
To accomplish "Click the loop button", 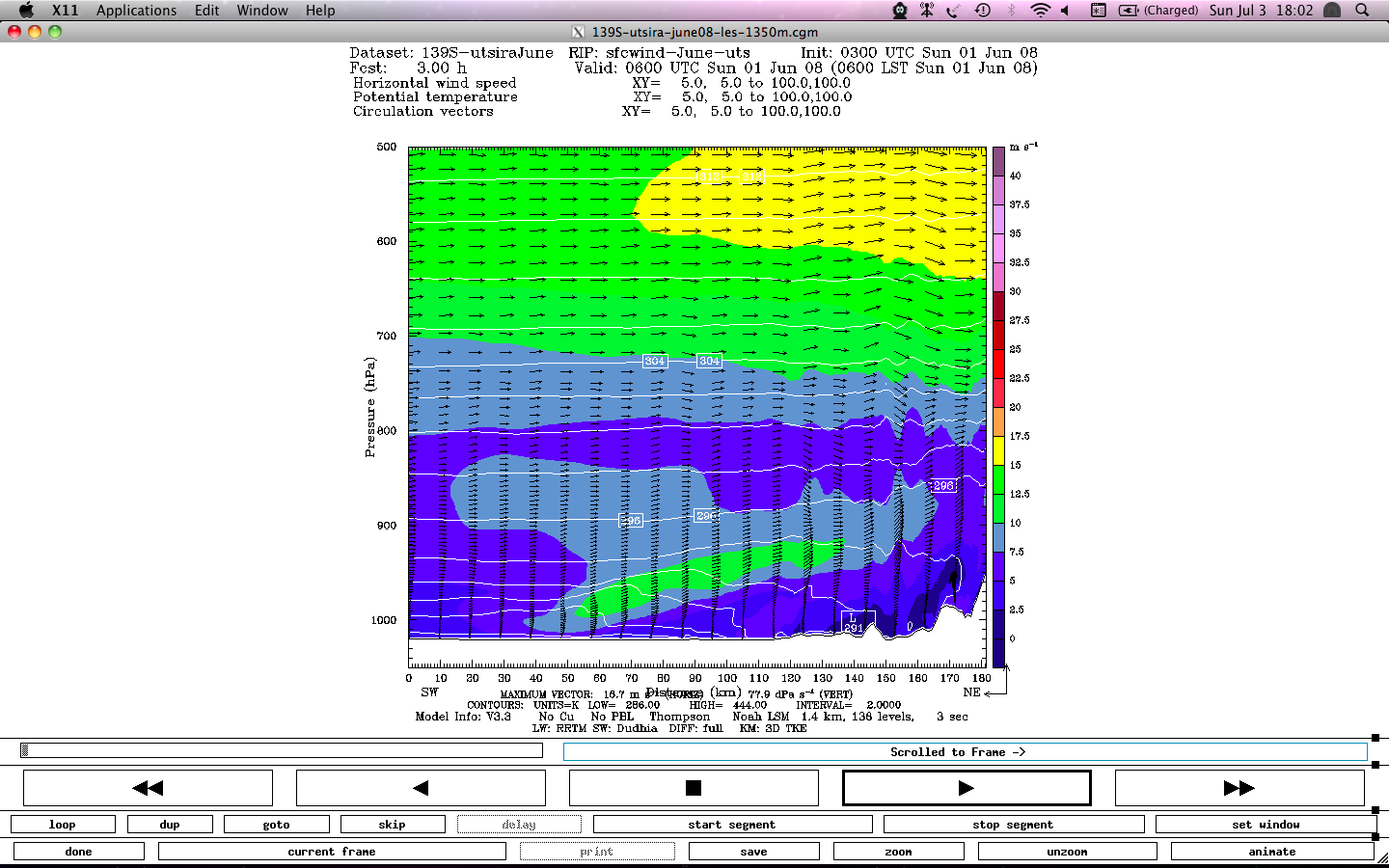I will 63,825.
